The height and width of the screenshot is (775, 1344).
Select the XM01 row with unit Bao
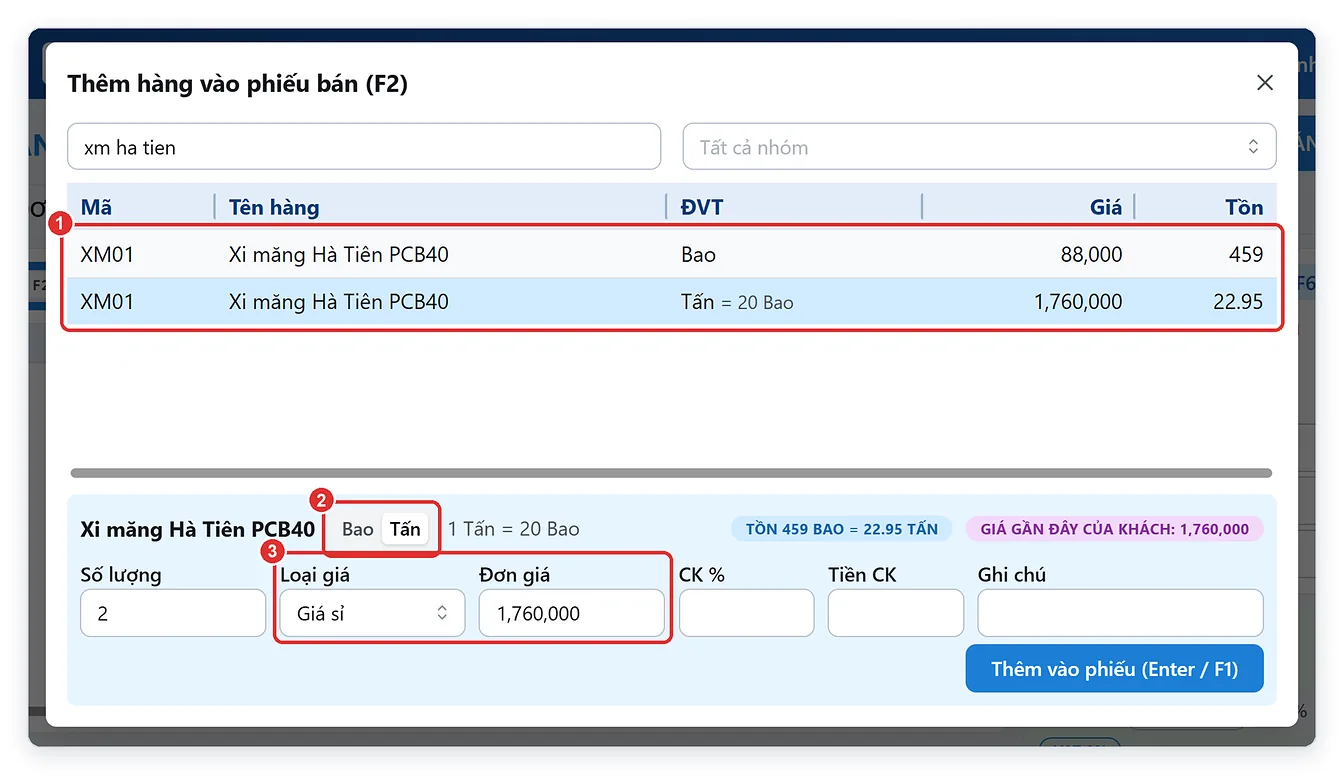(672, 255)
